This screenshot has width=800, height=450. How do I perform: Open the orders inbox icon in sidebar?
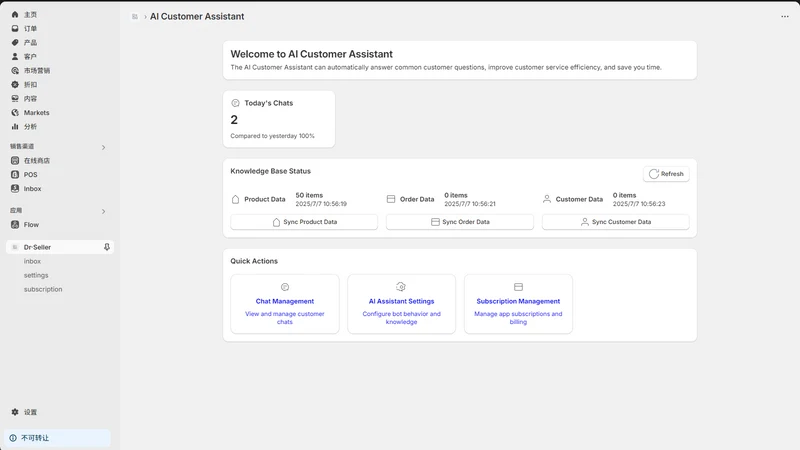(x=15, y=29)
